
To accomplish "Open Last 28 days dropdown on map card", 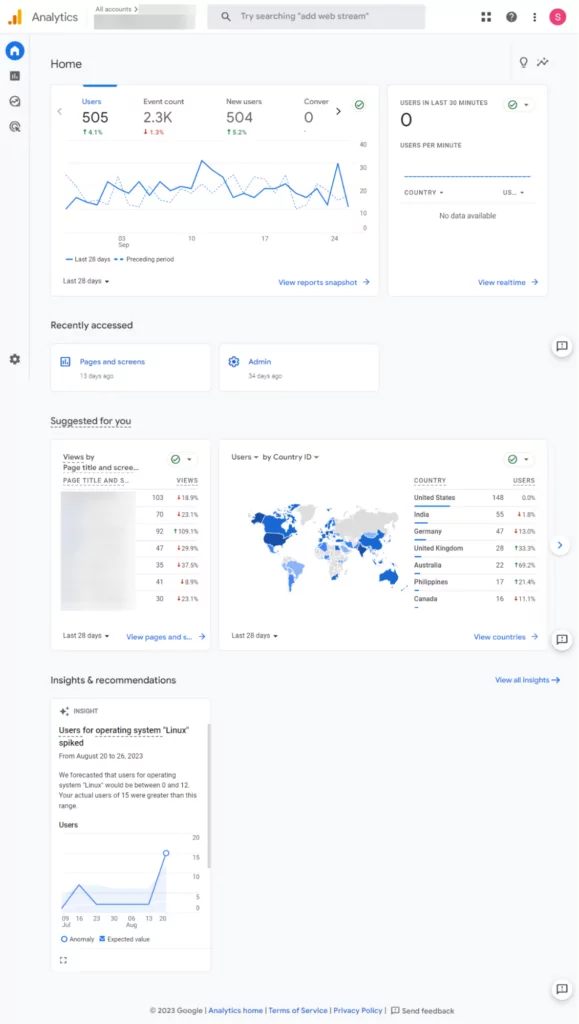I will coord(255,635).
